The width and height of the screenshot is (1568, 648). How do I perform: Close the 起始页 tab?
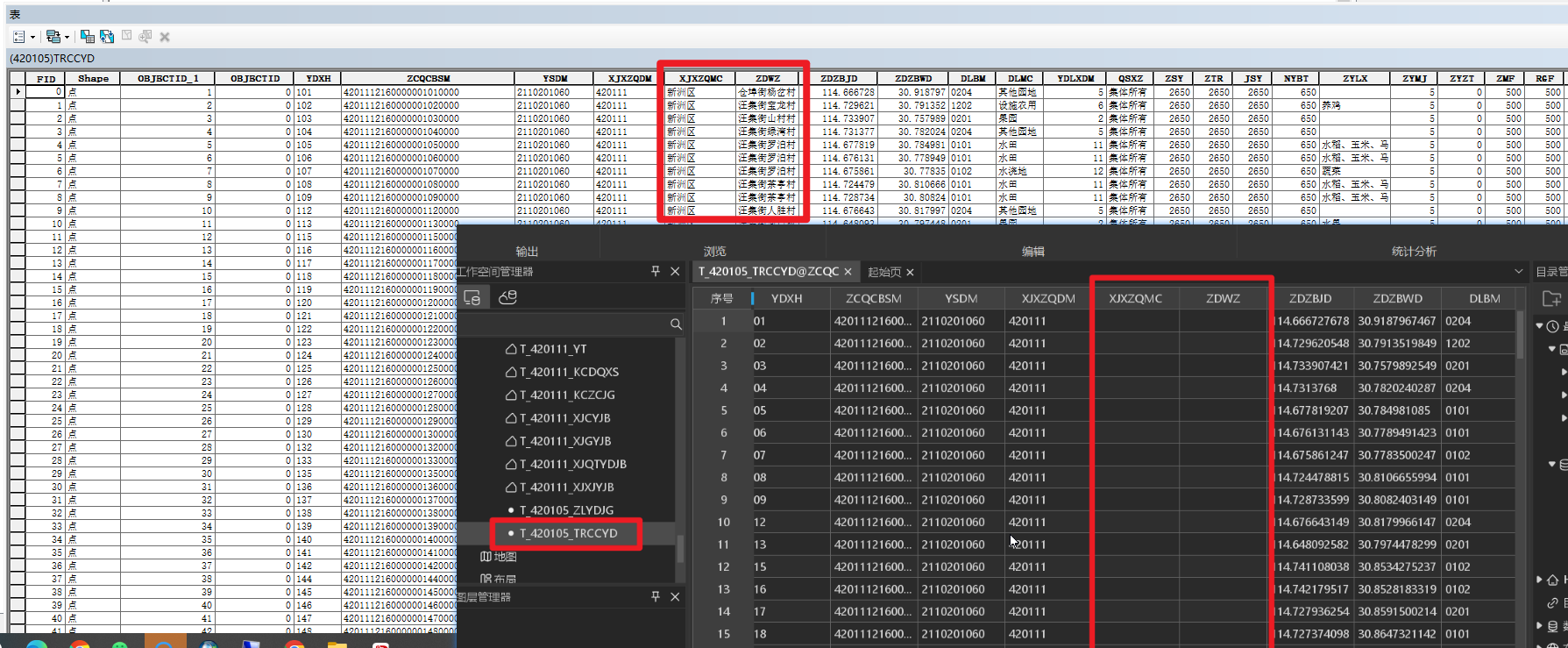click(910, 272)
